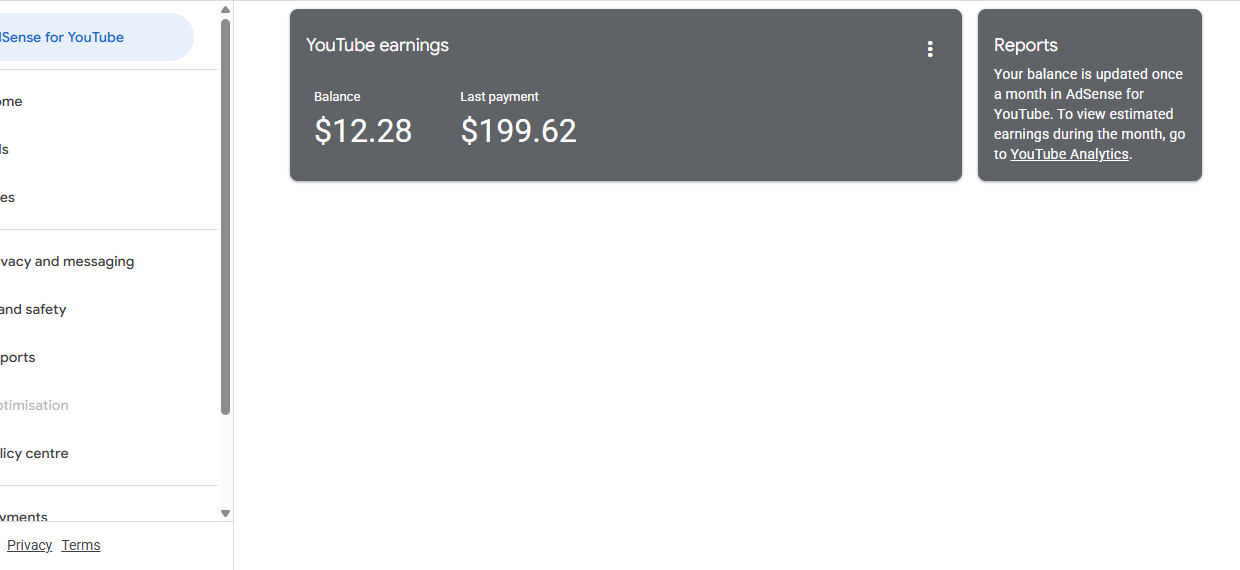Open the Sites sidebar item

(x=10, y=197)
